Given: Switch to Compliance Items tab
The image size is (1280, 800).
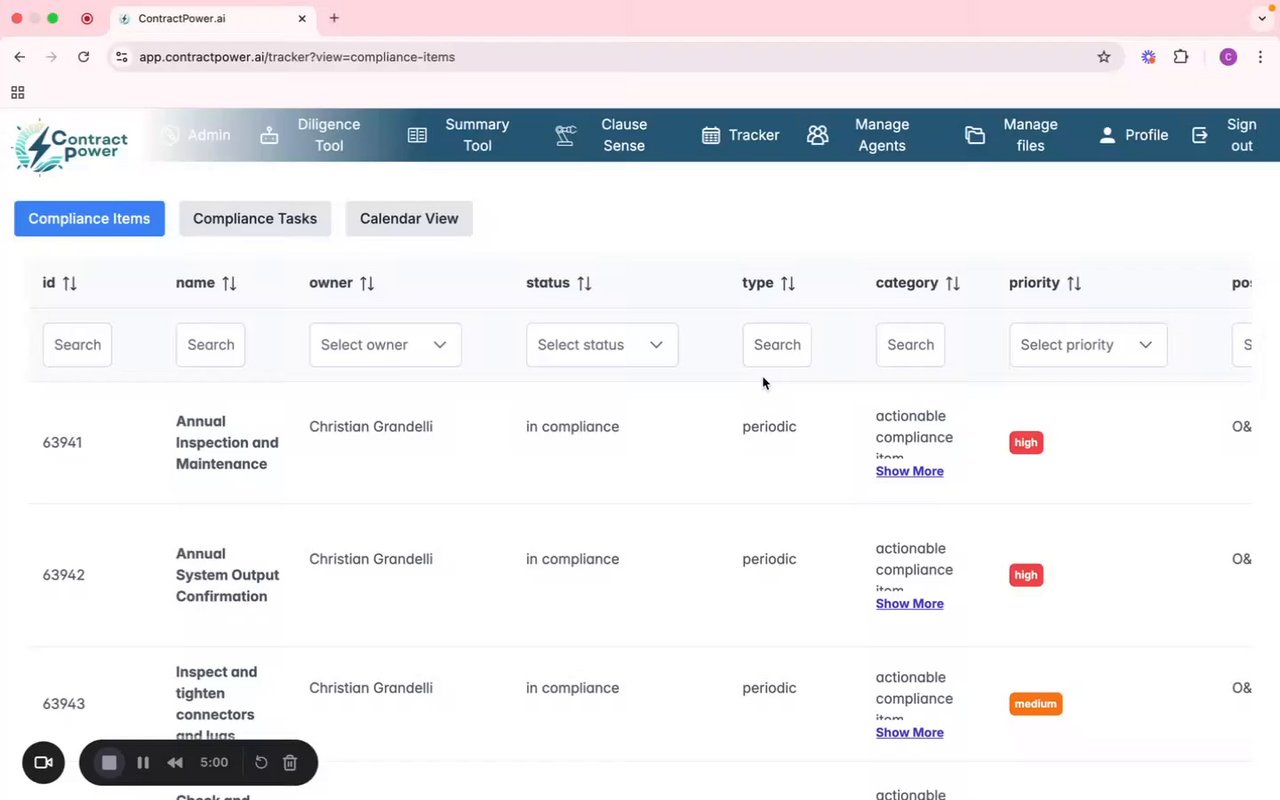Looking at the screenshot, I should (89, 218).
